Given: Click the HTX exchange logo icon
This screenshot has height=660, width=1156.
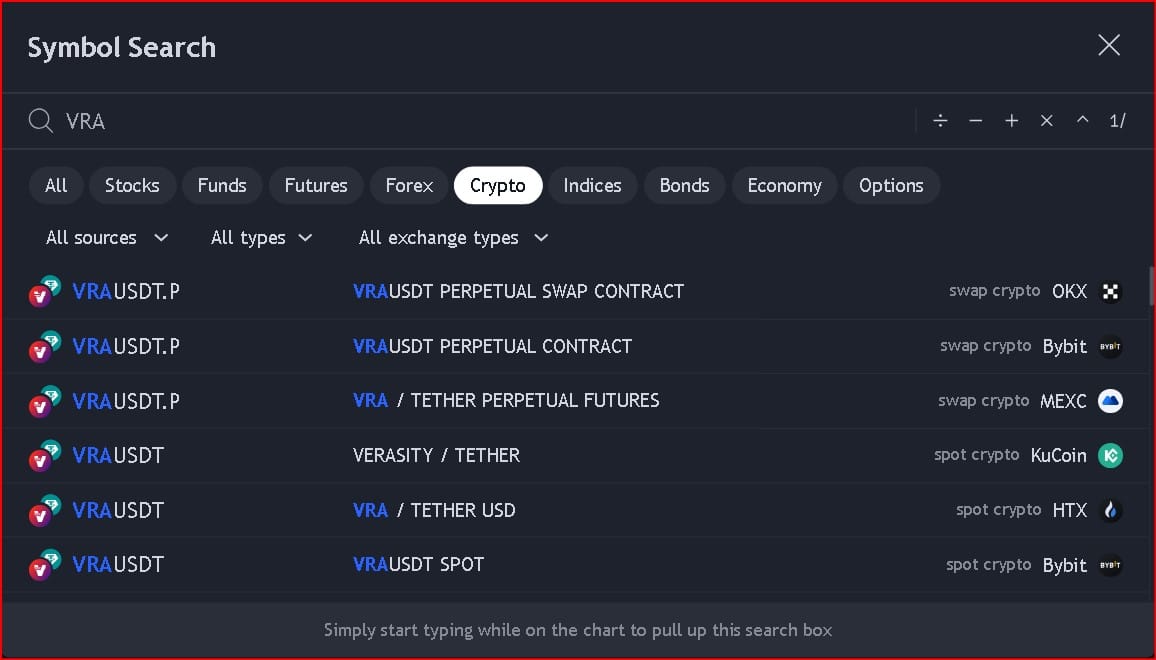Looking at the screenshot, I should click(1110, 511).
